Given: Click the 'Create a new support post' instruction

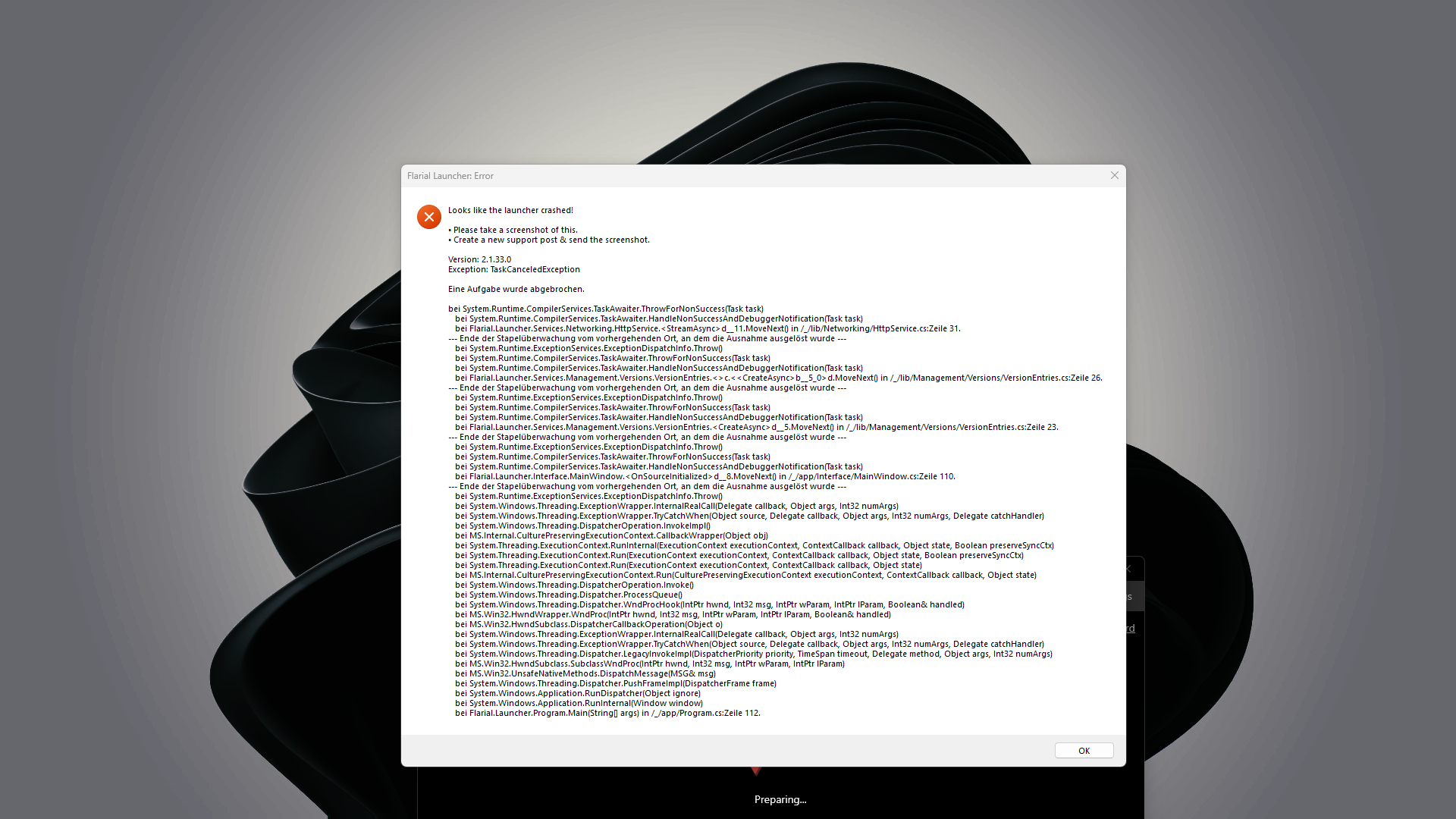Looking at the screenshot, I should click(x=550, y=239).
